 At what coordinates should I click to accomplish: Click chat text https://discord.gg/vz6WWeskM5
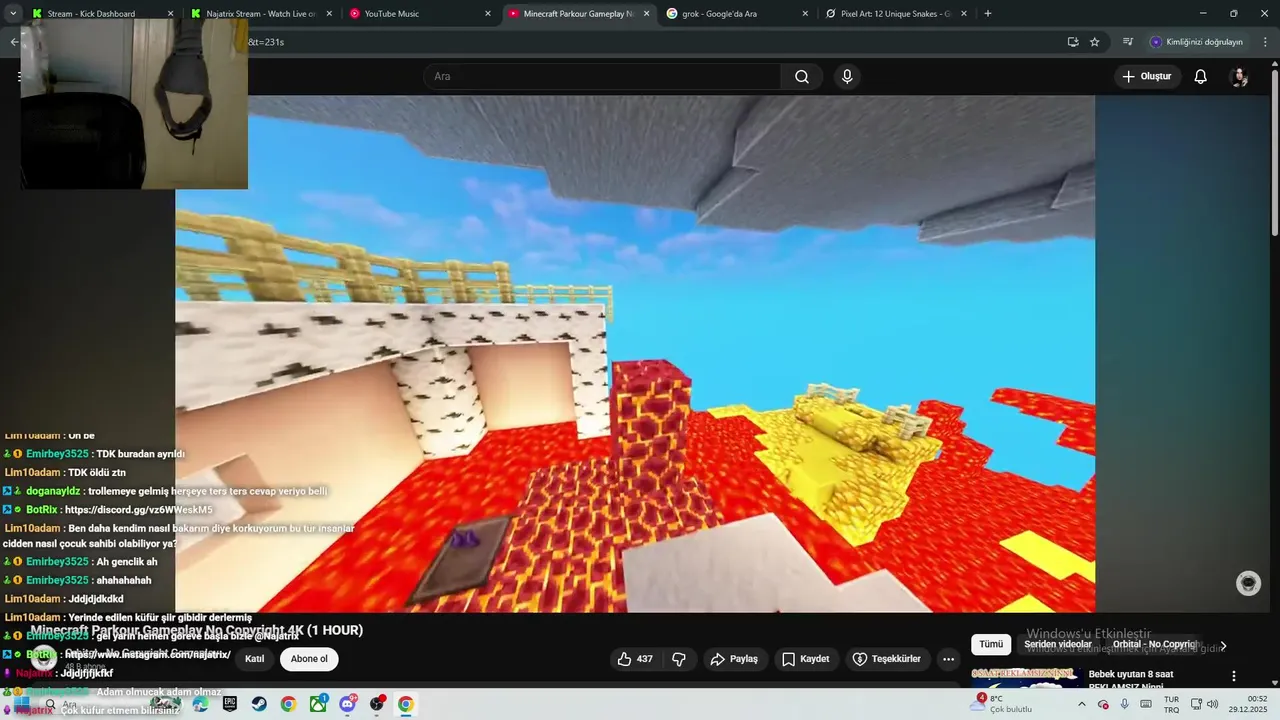(139, 510)
